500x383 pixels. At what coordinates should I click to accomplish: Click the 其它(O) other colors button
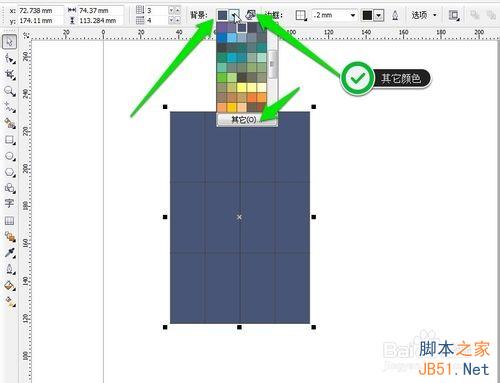coord(247,119)
